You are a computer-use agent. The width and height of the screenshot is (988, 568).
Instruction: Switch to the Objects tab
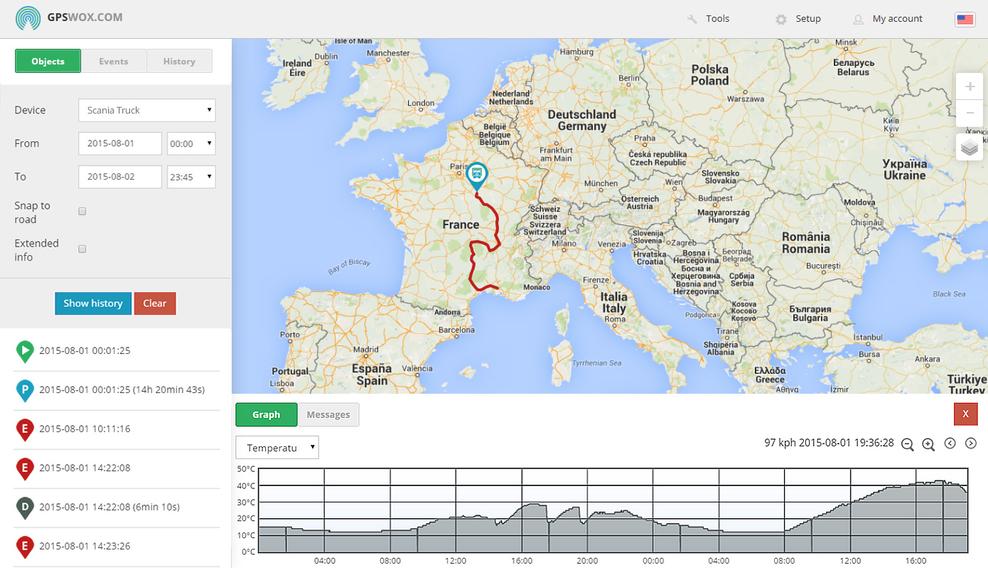point(48,61)
